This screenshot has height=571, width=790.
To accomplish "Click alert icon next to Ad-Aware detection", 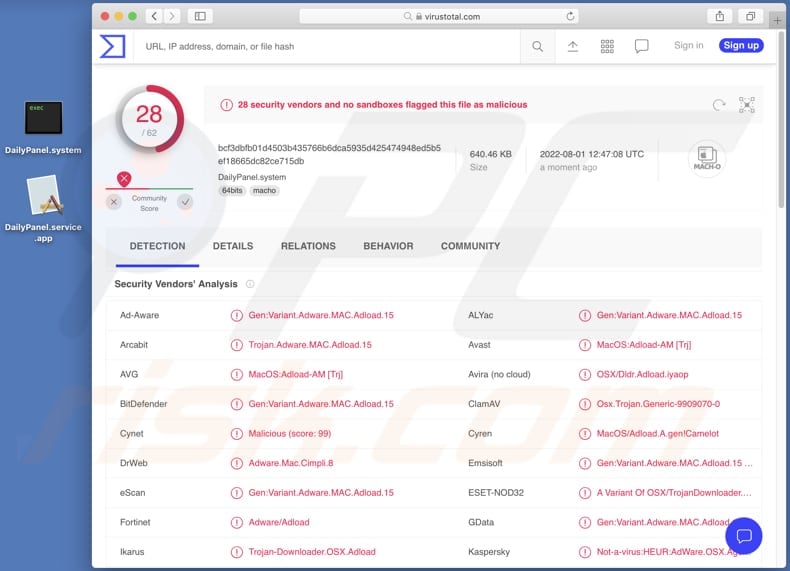I will click(236, 315).
